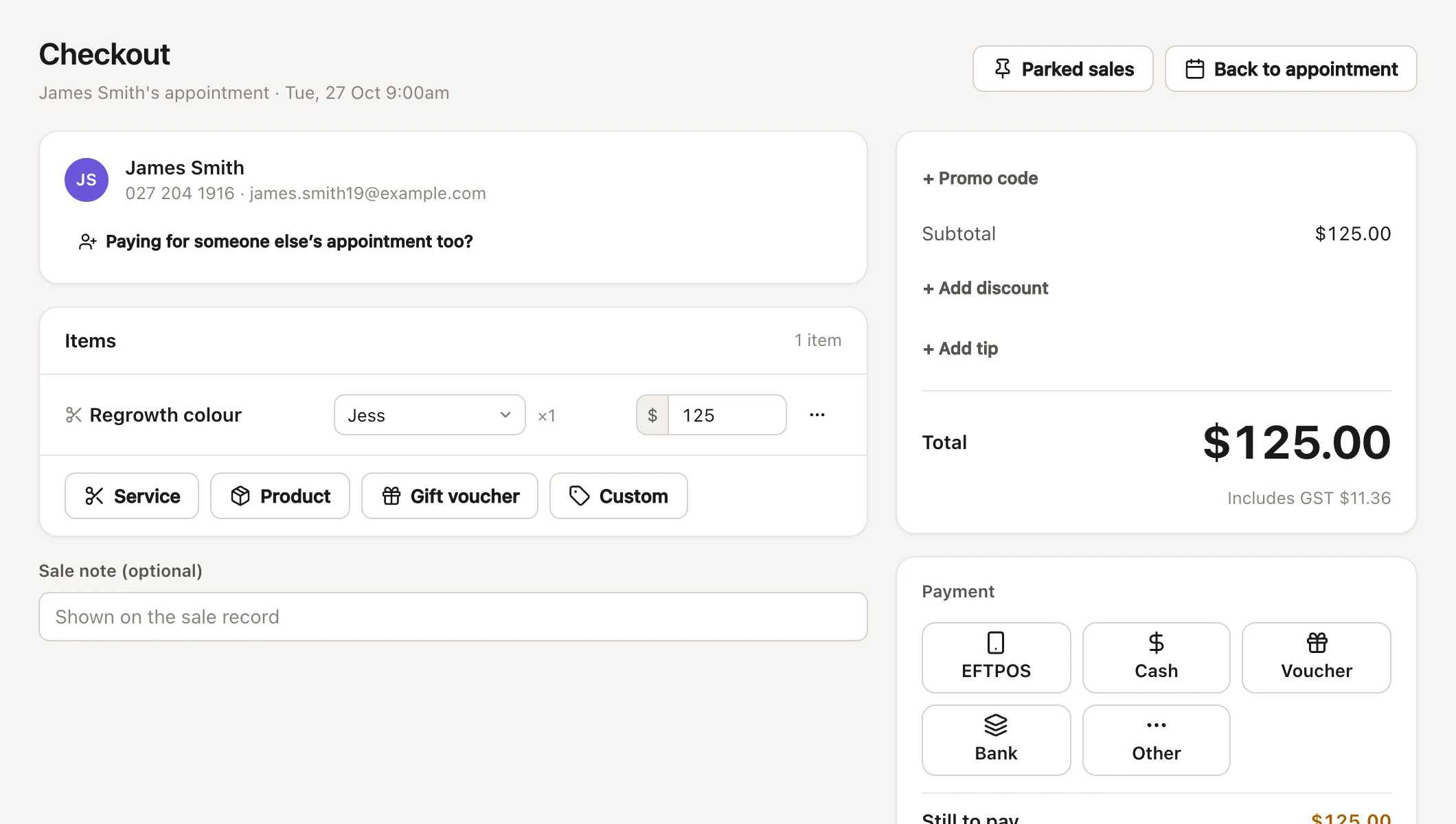The image size is (1456, 824).
Task: Open the Jess staff dropdown
Action: 430,415
